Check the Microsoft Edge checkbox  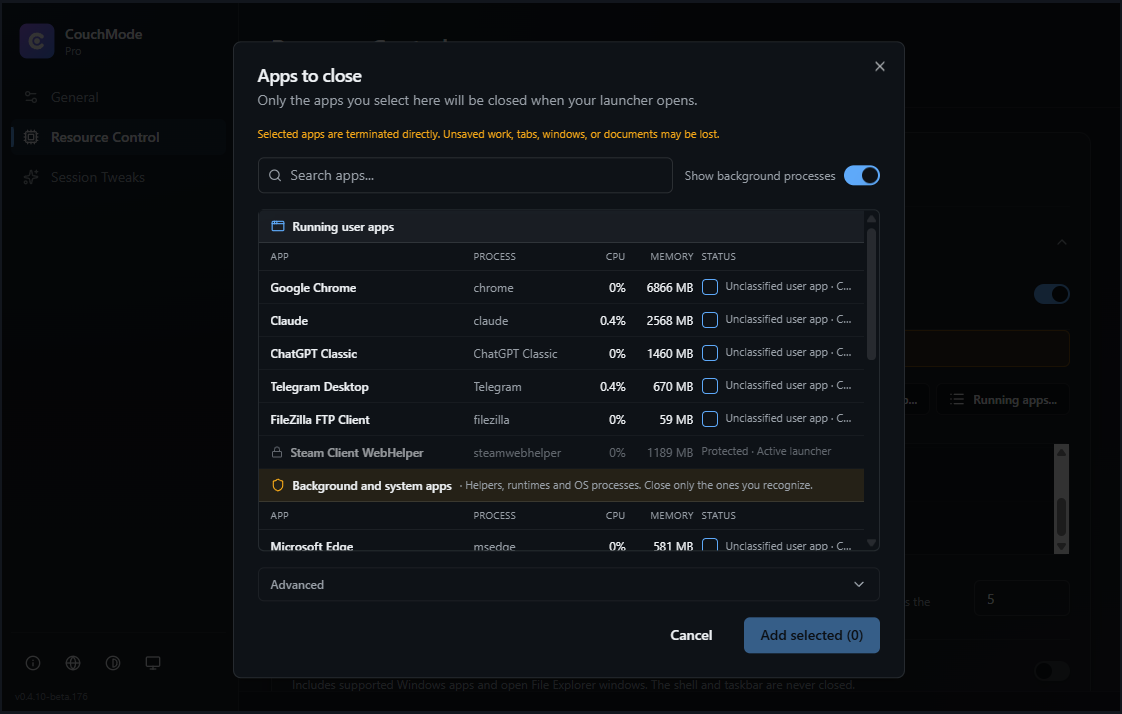(x=710, y=544)
